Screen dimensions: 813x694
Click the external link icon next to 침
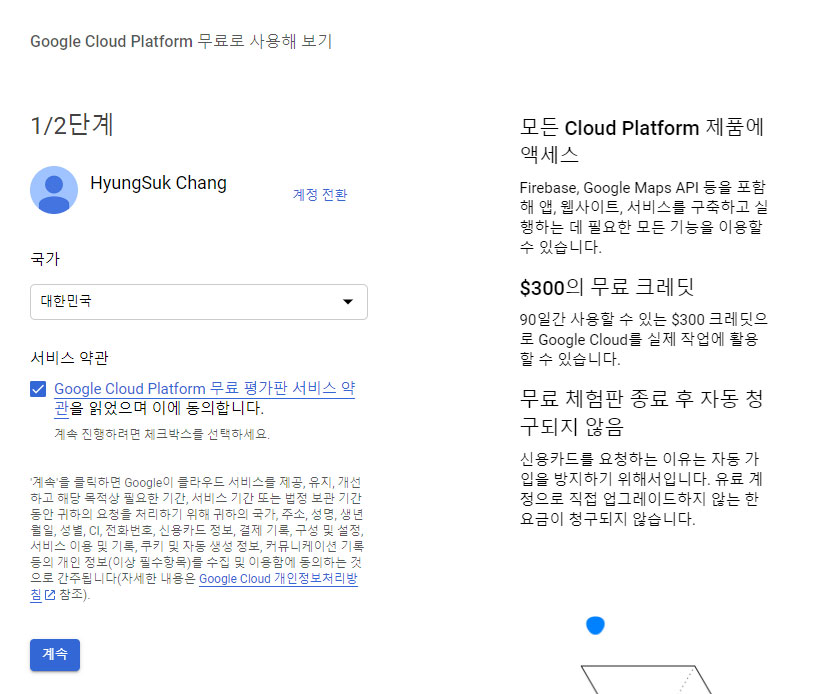coord(50,595)
